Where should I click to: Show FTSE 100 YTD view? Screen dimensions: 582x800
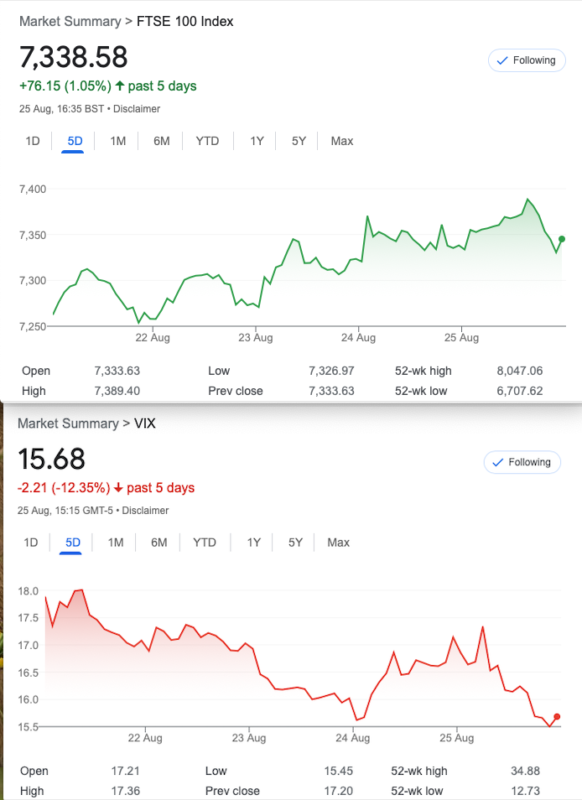pos(207,141)
